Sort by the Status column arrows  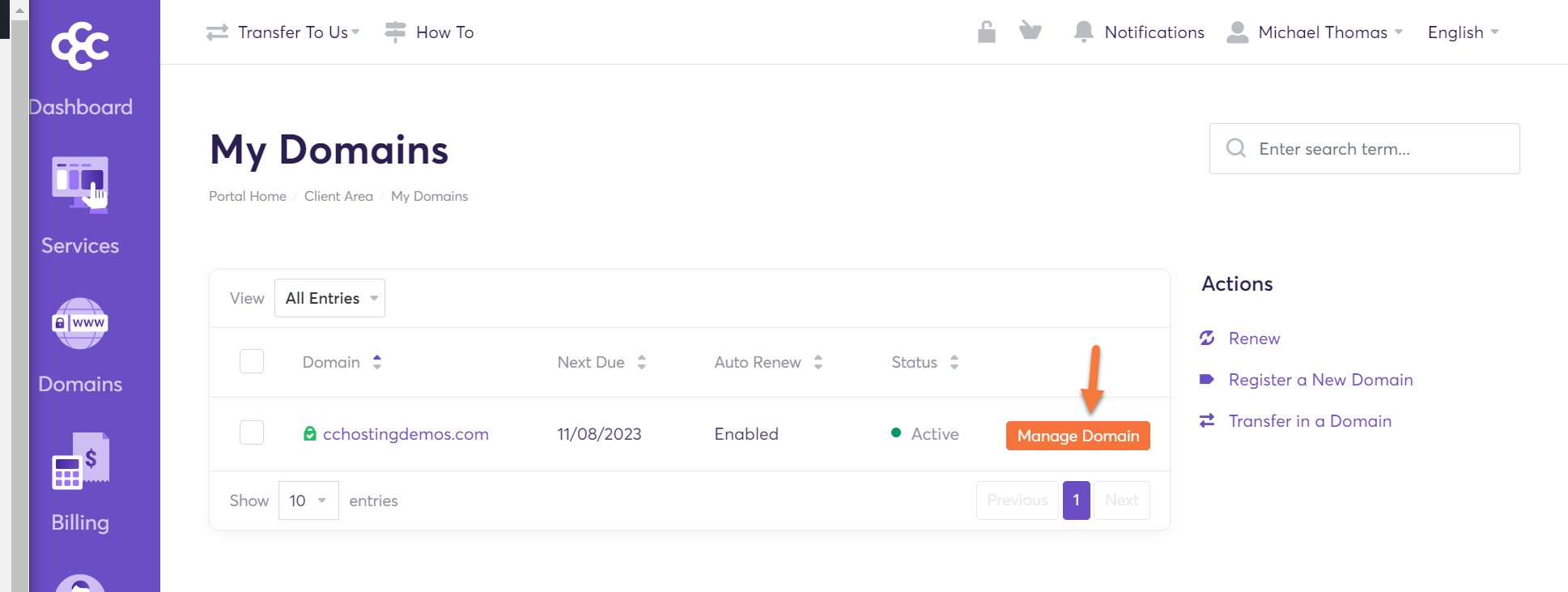click(954, 362)
